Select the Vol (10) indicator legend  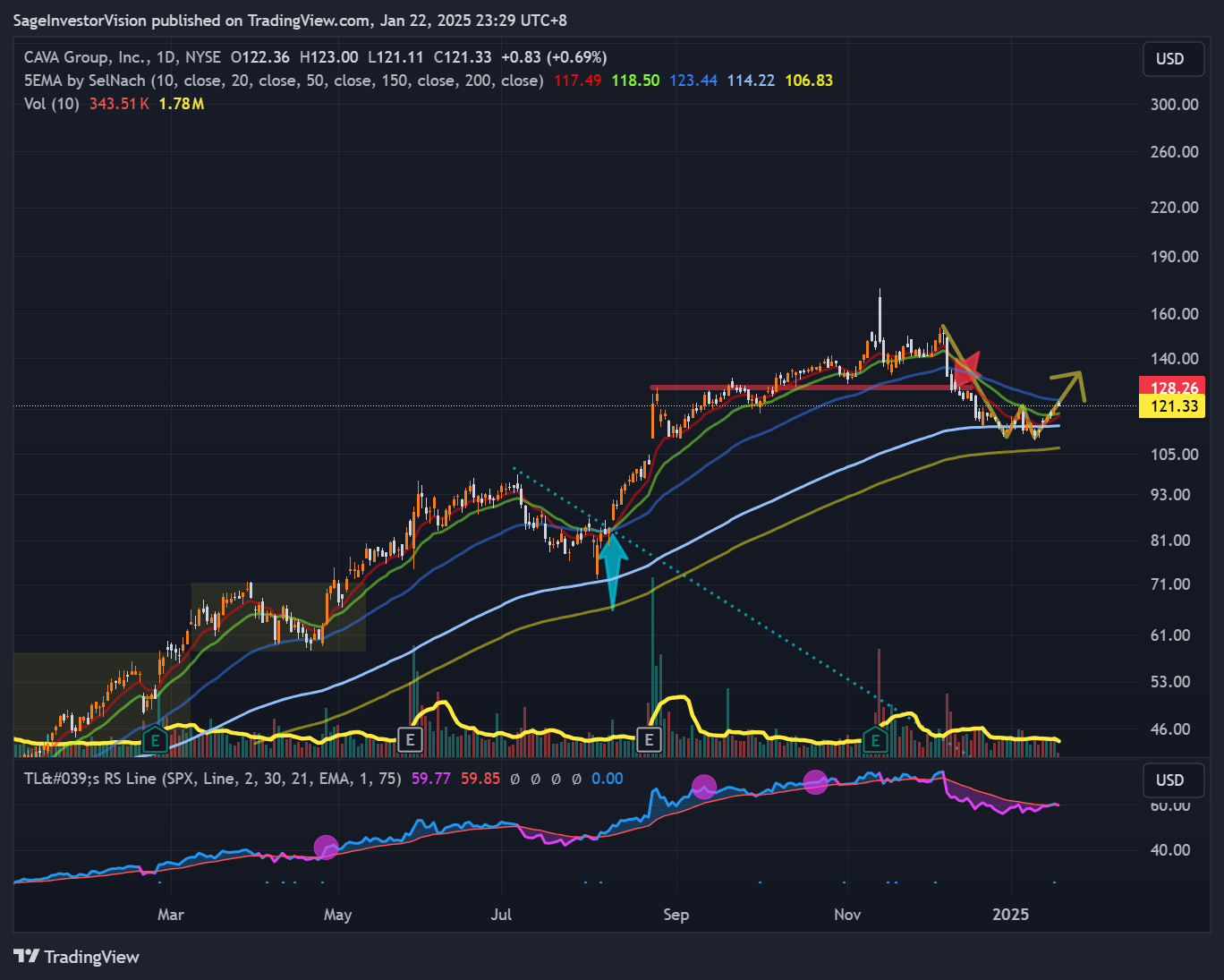(52, 104)
